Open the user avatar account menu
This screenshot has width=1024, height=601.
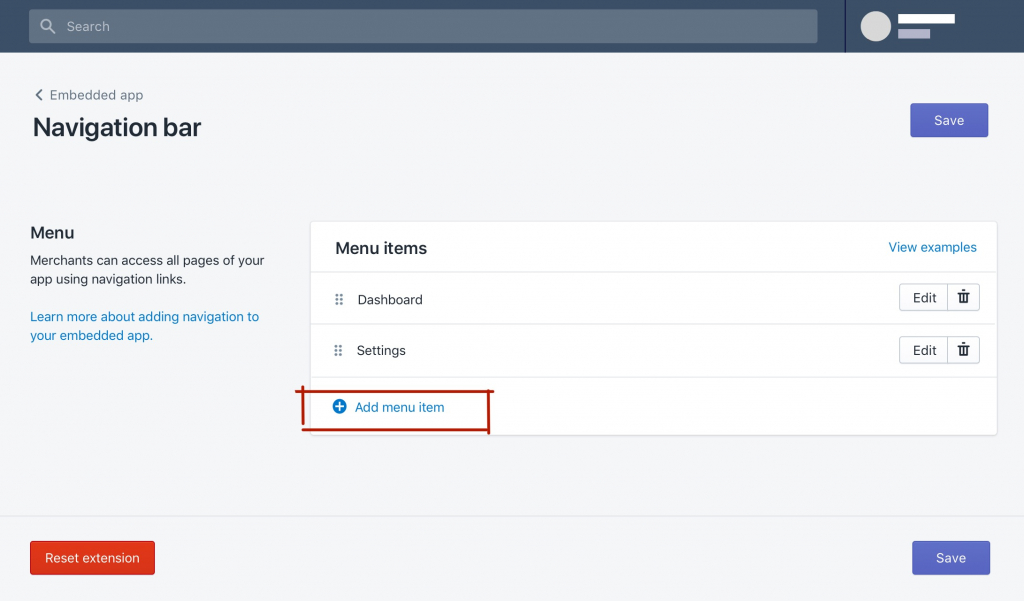point(875,26)
